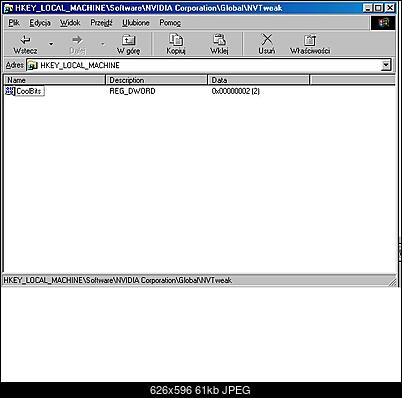Click the REG_DWORD description cell
Viewport: 402px width, 398px height.
(132, 91)
